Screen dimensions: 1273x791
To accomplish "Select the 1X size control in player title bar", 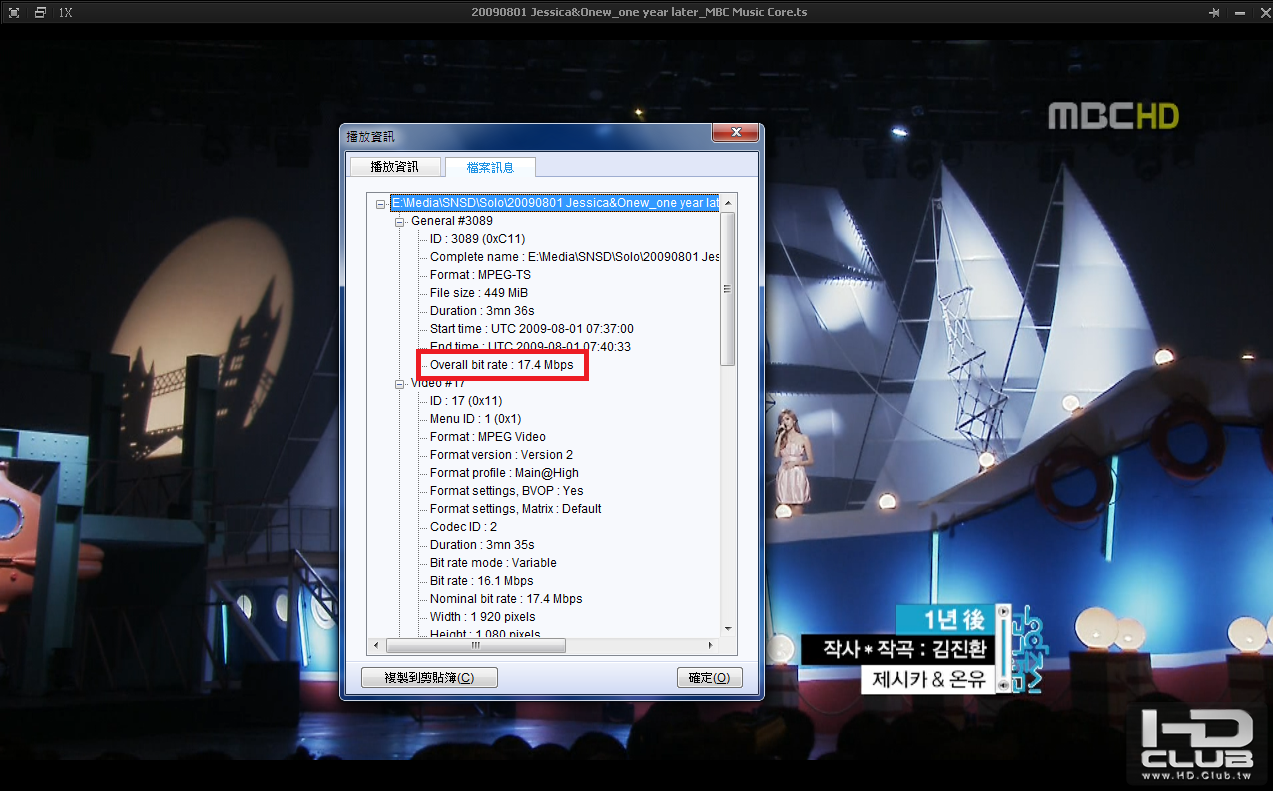I will [x=65, y=13].
